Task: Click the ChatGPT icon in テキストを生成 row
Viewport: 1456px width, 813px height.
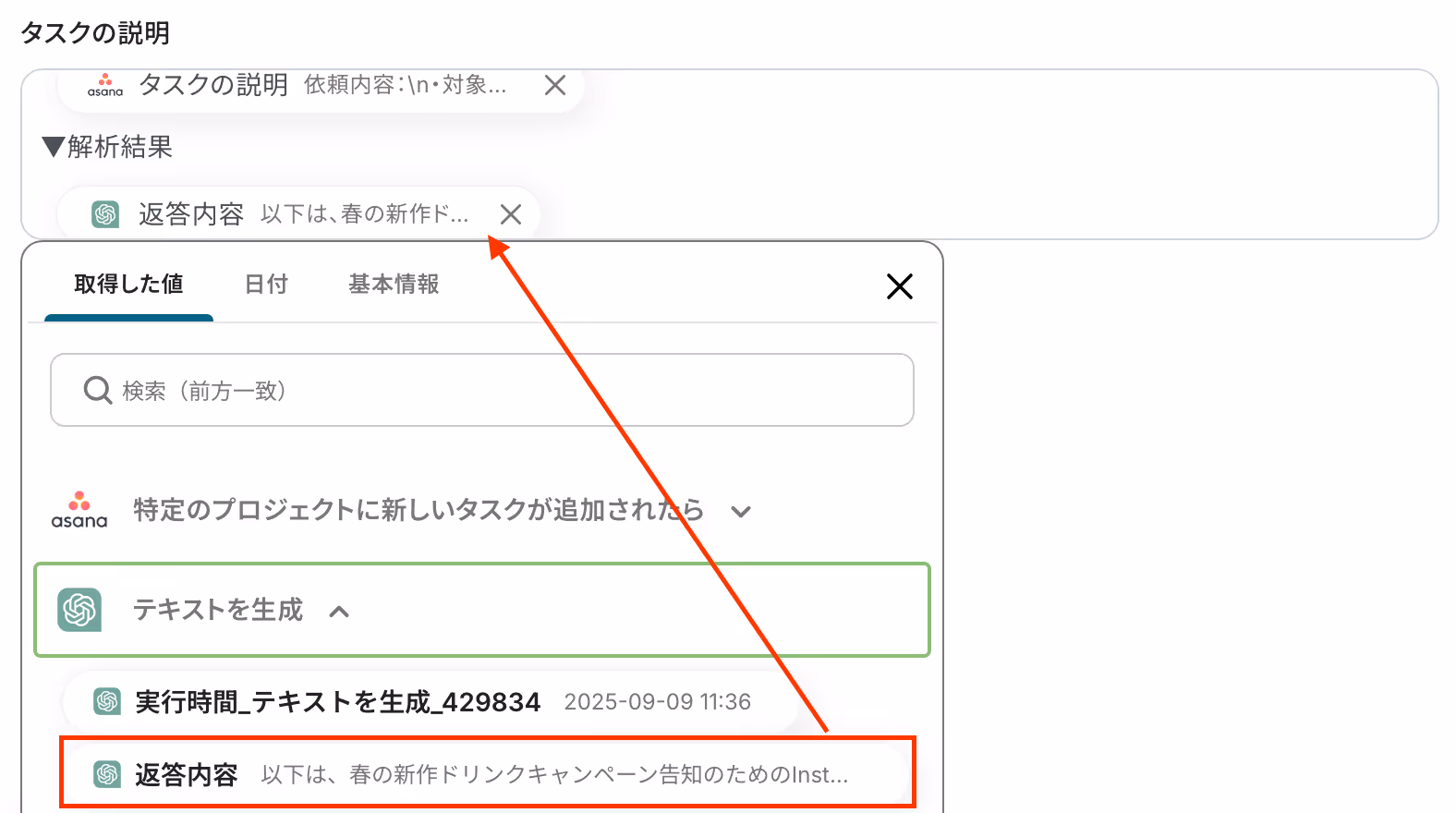Action: click(x=79, y=610)
